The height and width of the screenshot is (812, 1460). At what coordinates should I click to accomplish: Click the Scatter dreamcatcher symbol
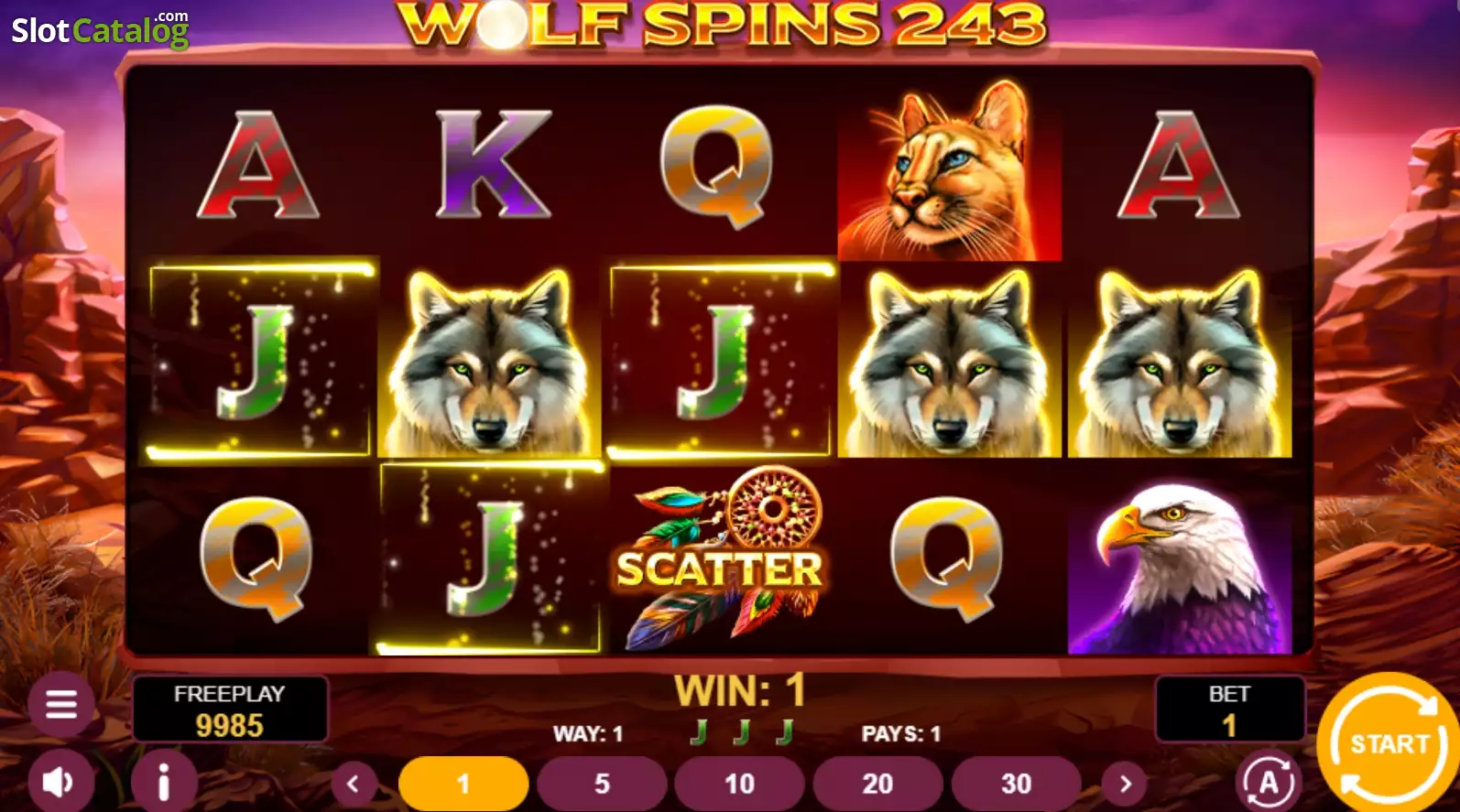(x=720, y=558)
